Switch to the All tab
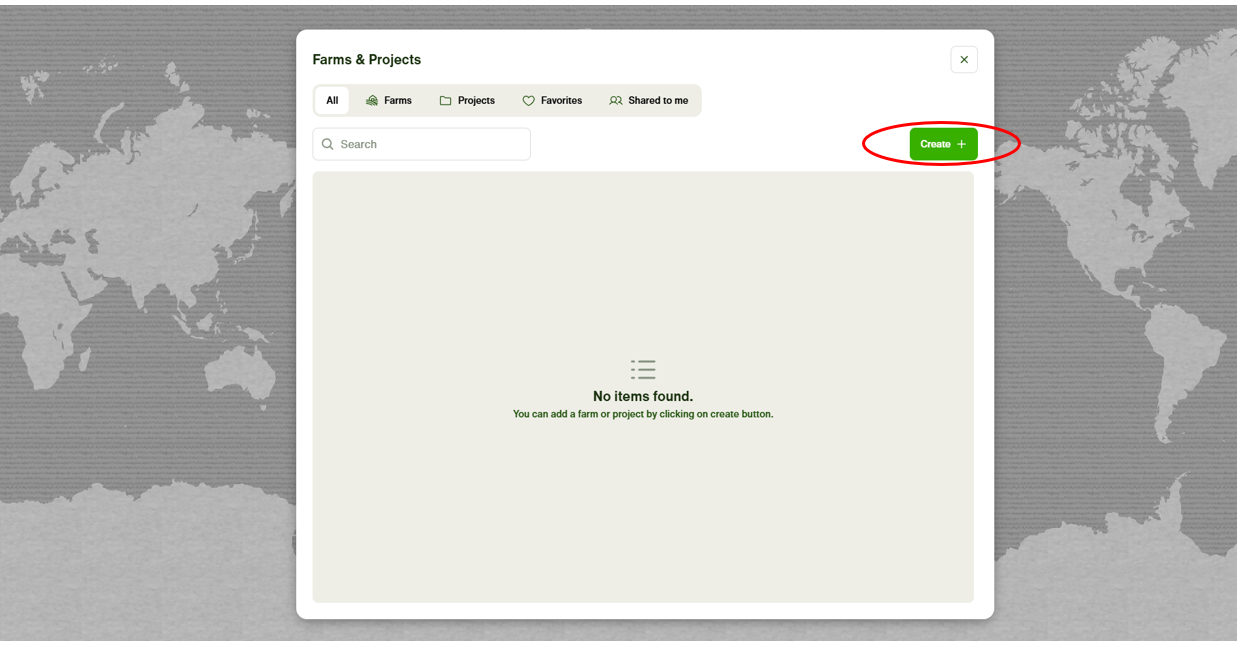This screenshot has width=1239, height=646. (x=332, y=101)
